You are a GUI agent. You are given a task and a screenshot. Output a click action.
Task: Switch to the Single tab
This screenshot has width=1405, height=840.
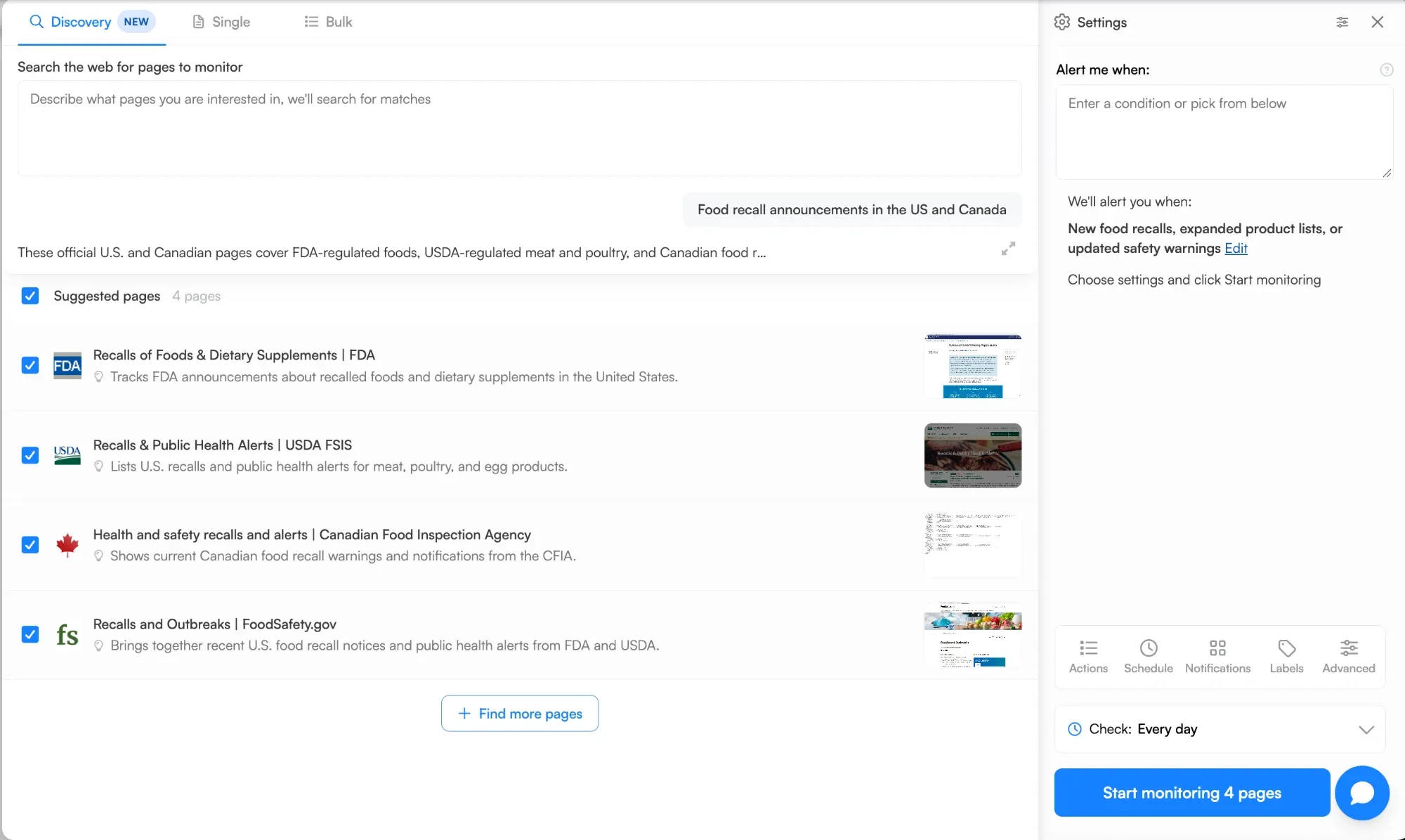[221, 22]
